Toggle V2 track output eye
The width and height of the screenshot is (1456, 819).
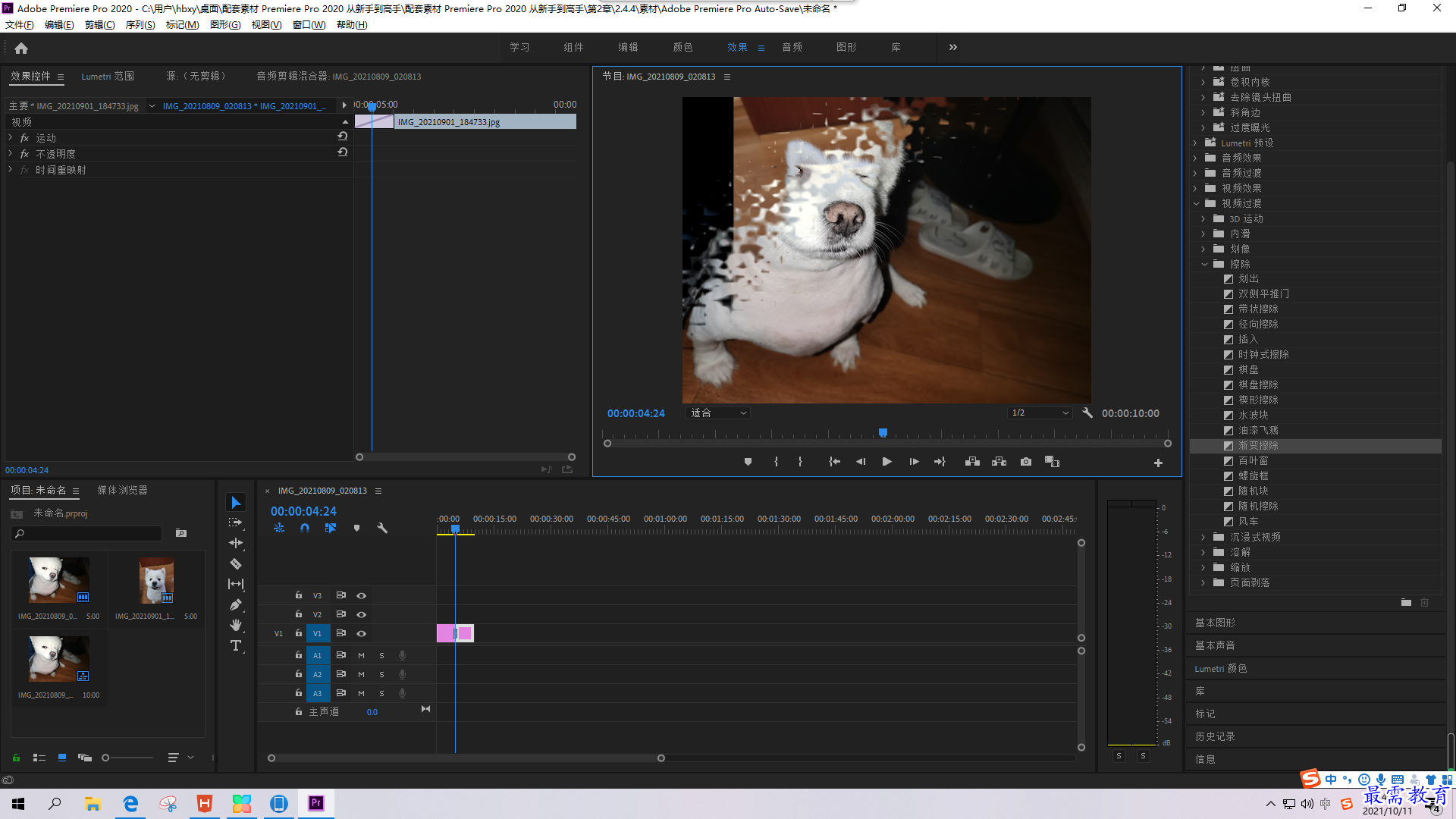[x=362, y=615]
